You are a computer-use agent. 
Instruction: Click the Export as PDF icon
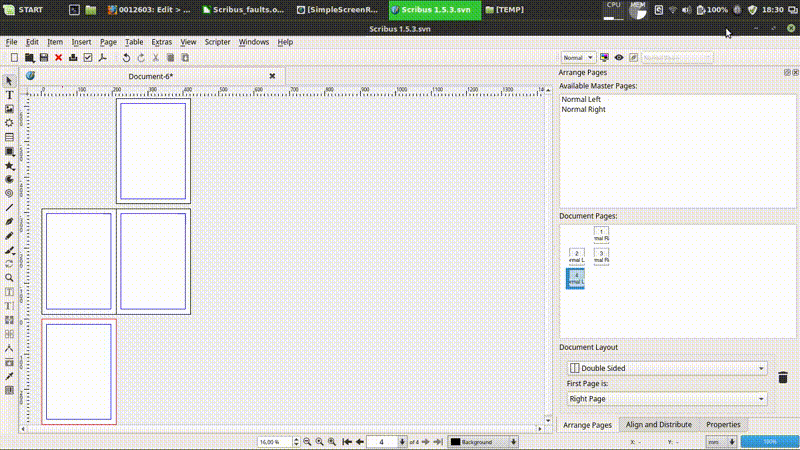(x=102, y=58)
